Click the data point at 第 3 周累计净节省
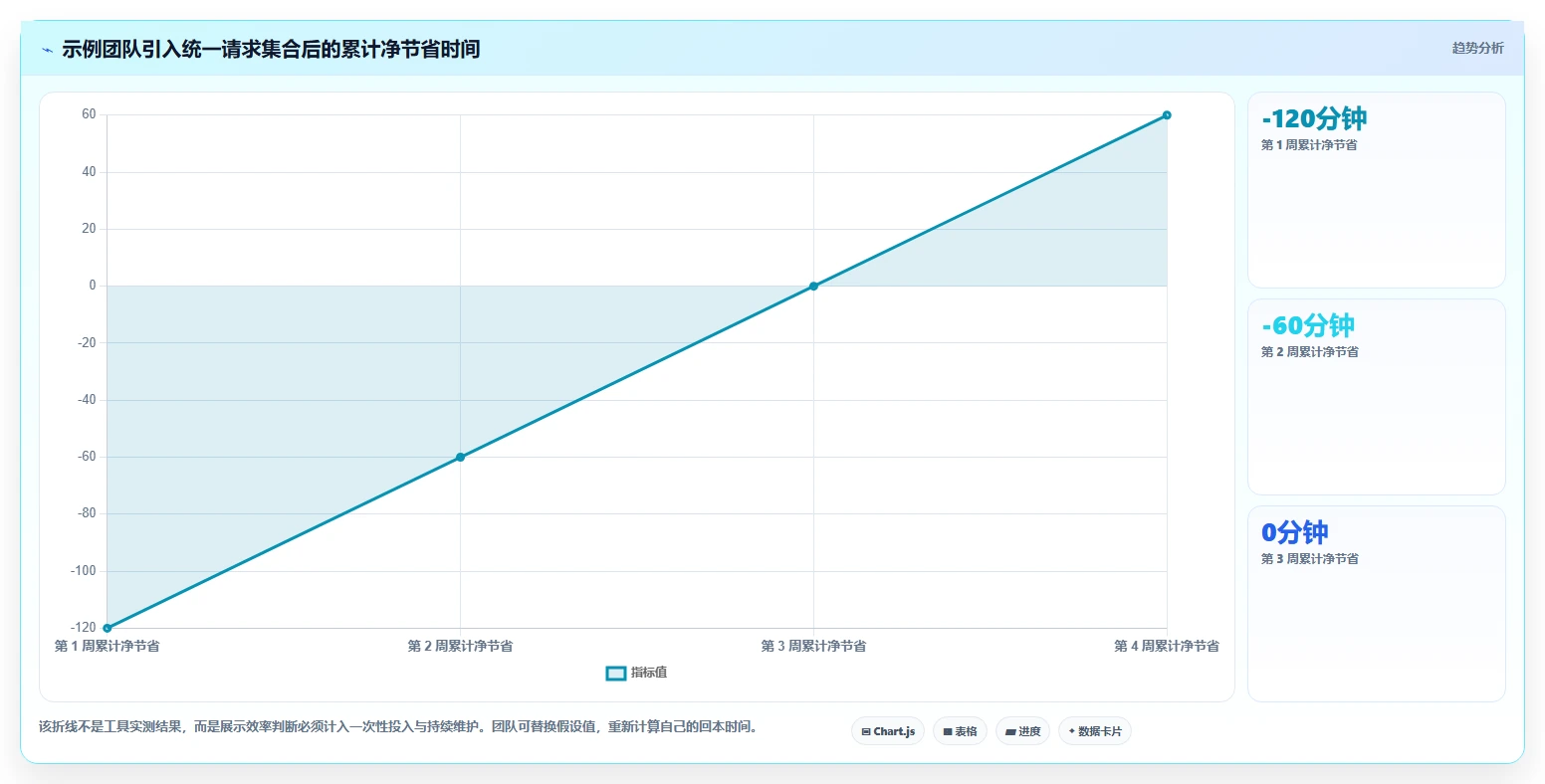Viewport: 1545px width, 784px height. point(813,286)
